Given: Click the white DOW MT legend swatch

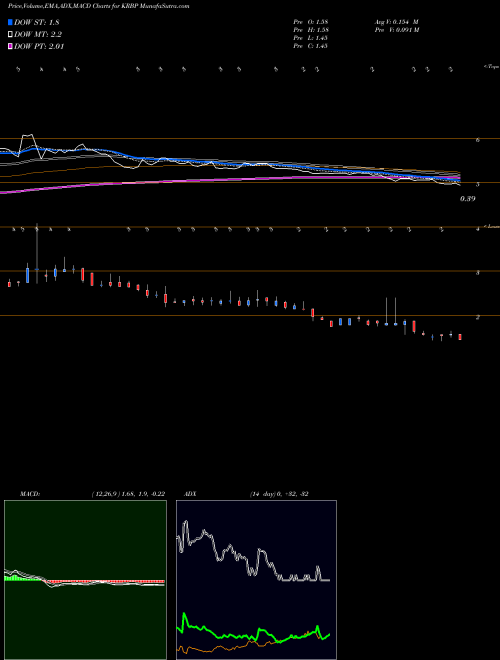Looking at the screenshot, I should [11, 35].
